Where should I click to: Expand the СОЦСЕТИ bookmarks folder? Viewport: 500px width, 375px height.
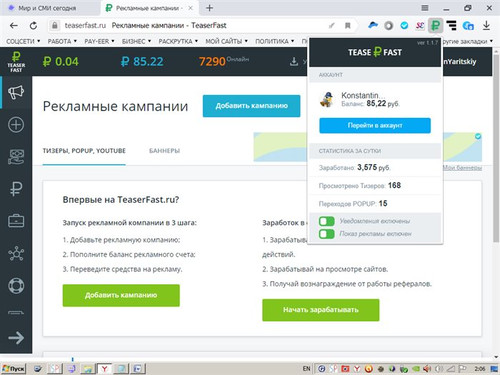[x=23, y=41]
